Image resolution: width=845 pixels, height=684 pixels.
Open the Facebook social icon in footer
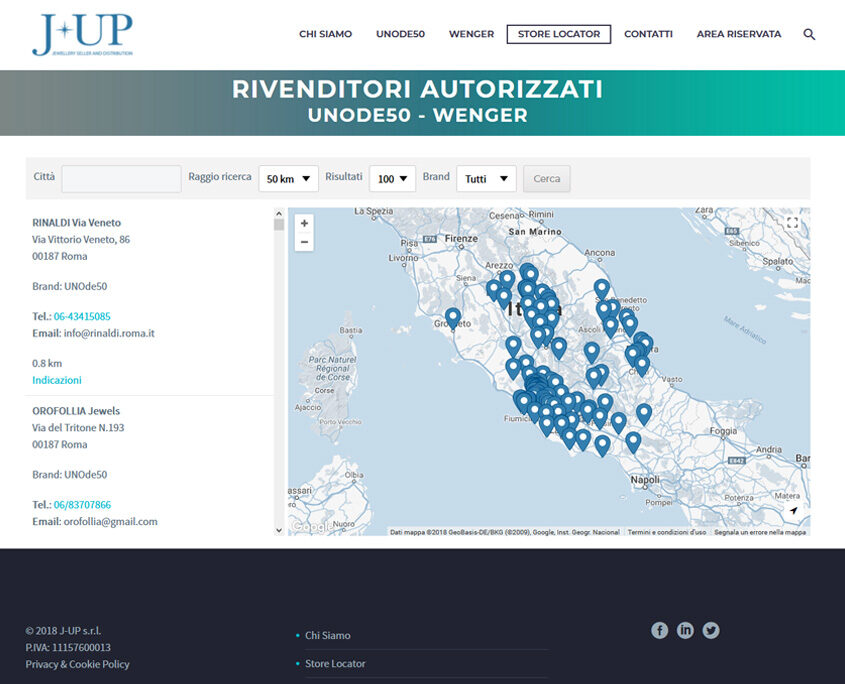660,630
